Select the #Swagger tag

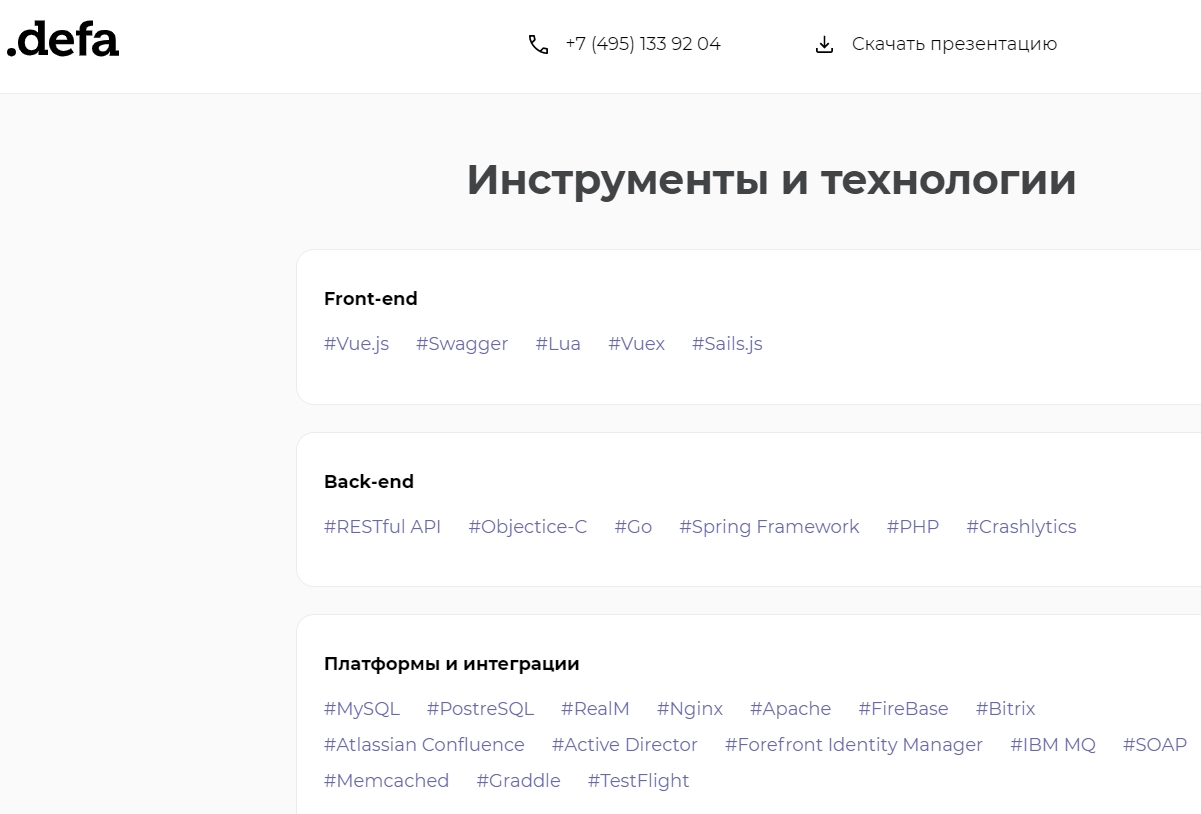462,344
